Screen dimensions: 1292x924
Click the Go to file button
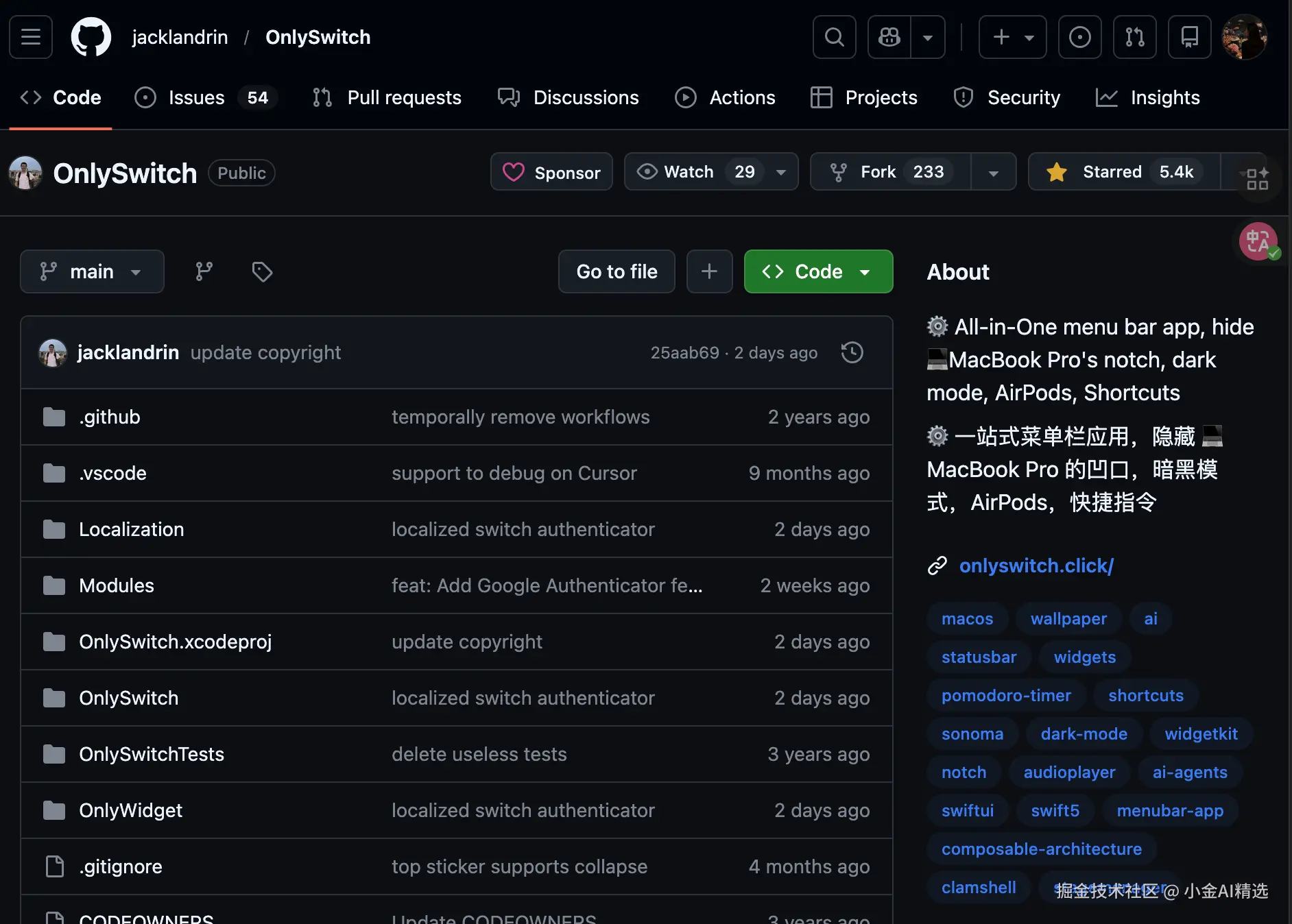pos(617,271)
